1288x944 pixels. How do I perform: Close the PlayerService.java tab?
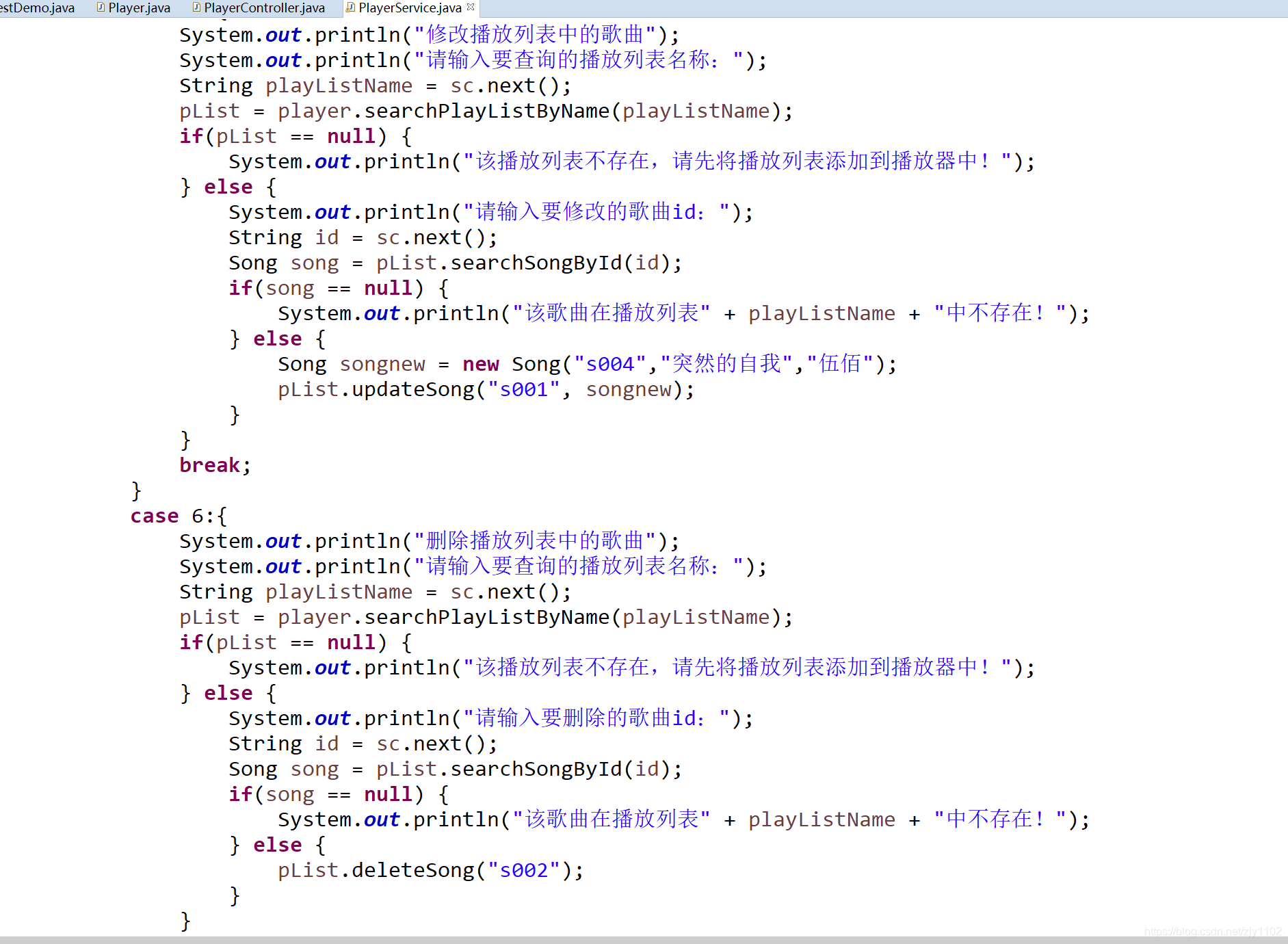click(471, 8)
